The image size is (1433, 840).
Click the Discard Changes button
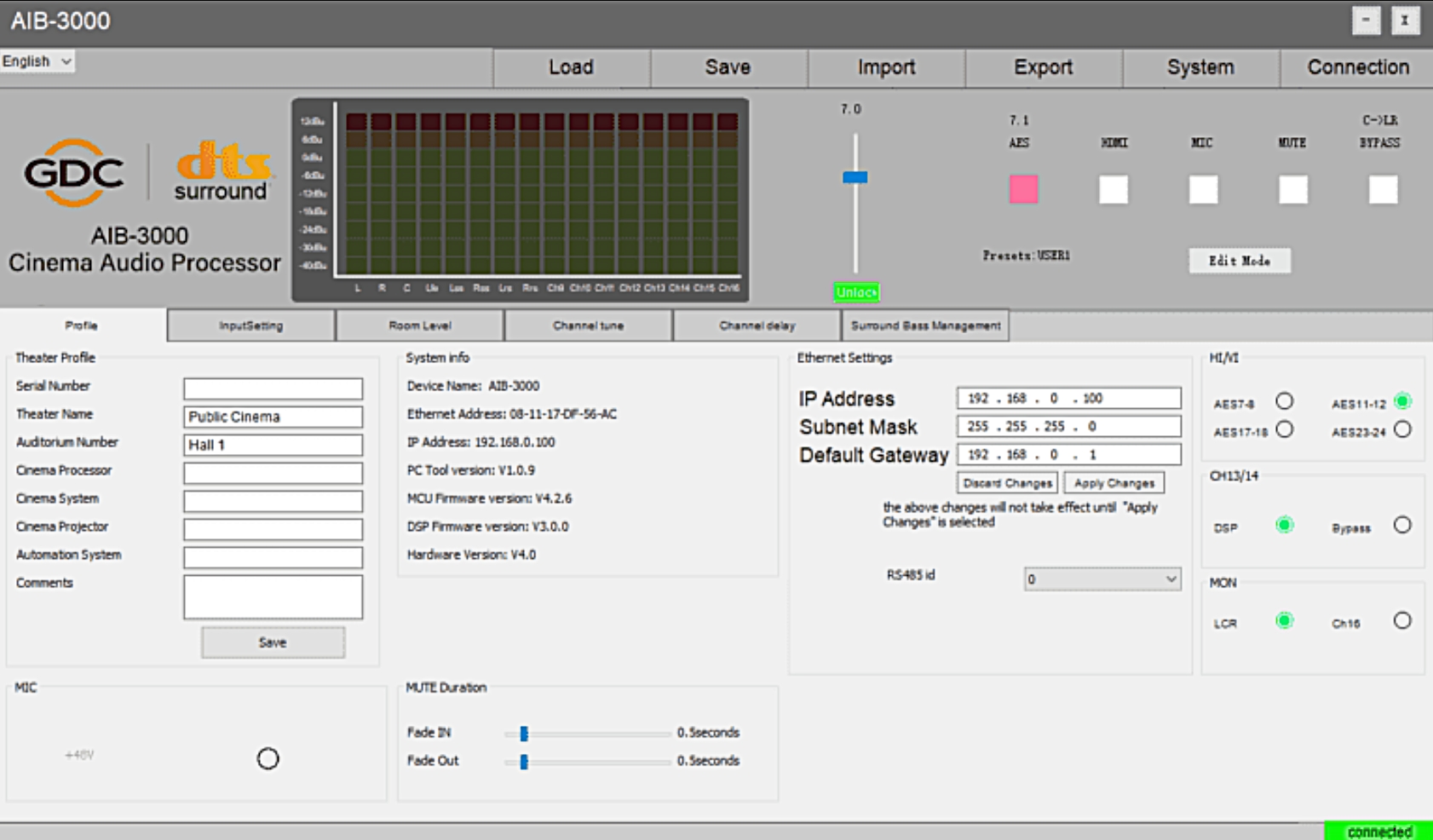click(1007, 483)
